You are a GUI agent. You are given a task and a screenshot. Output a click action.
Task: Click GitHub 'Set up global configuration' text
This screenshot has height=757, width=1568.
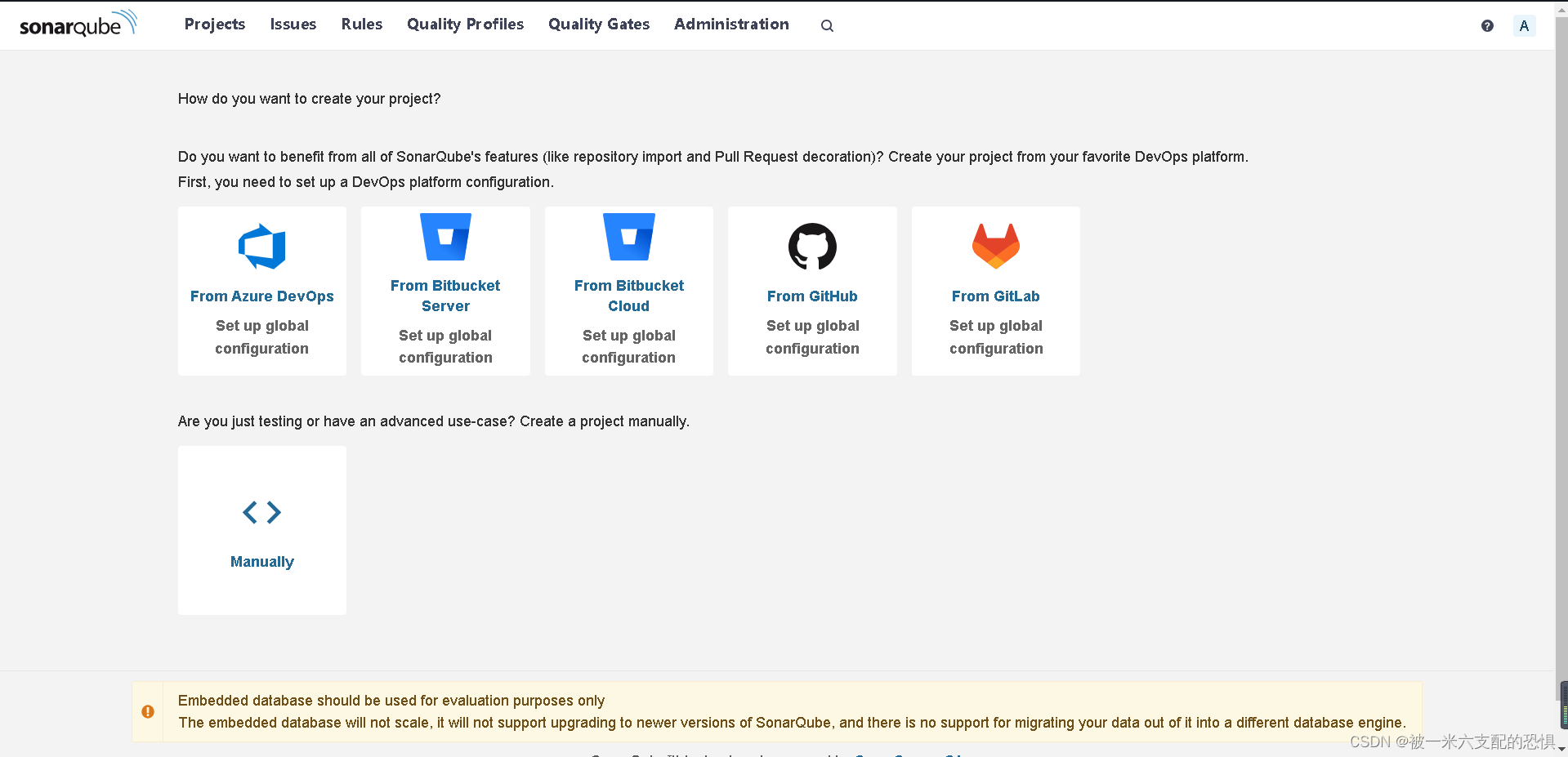(x=812, y=337)
